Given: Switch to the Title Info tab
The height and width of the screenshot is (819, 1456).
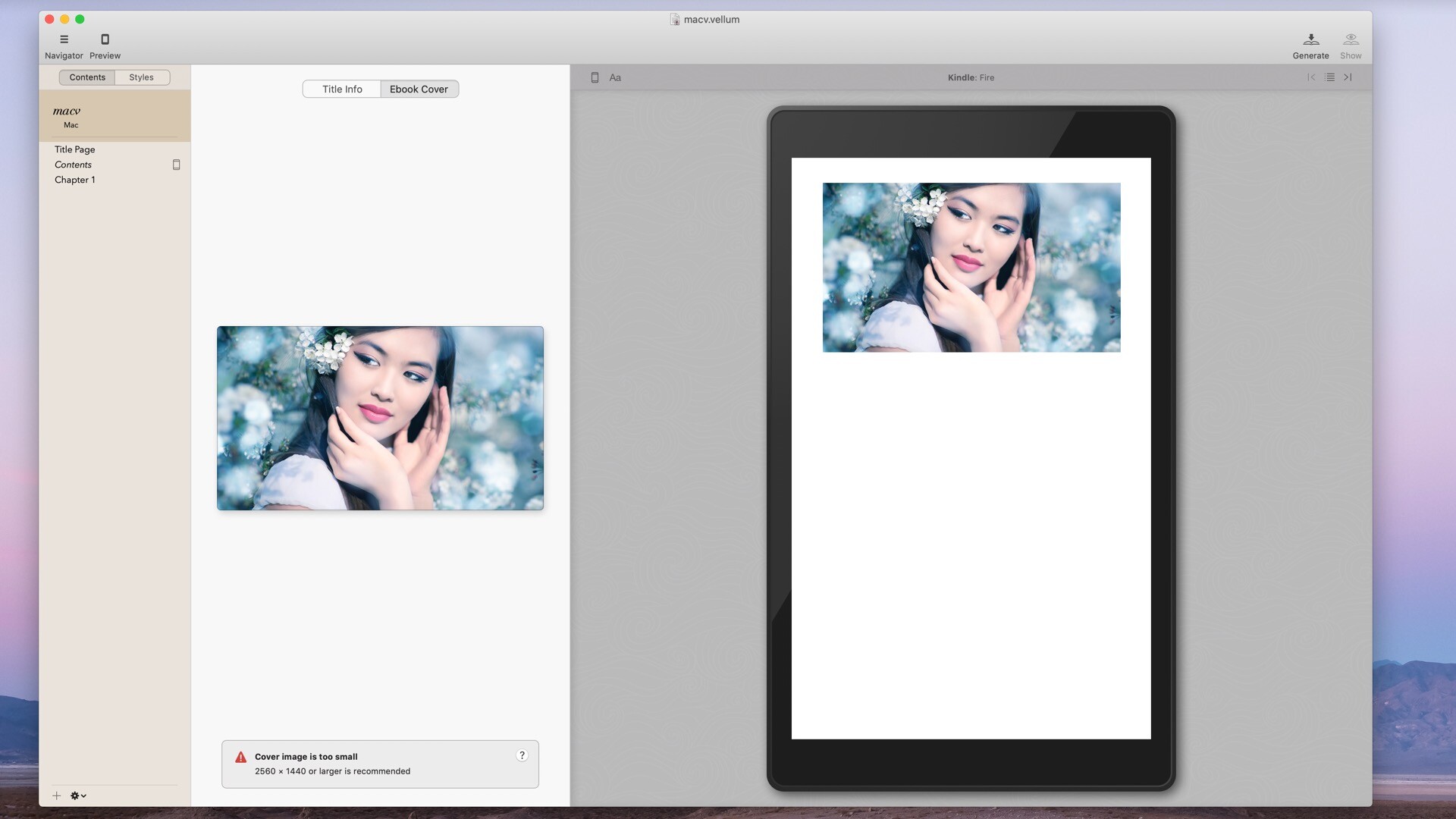Looking at the screenshot, I should [x=340, y=89].
